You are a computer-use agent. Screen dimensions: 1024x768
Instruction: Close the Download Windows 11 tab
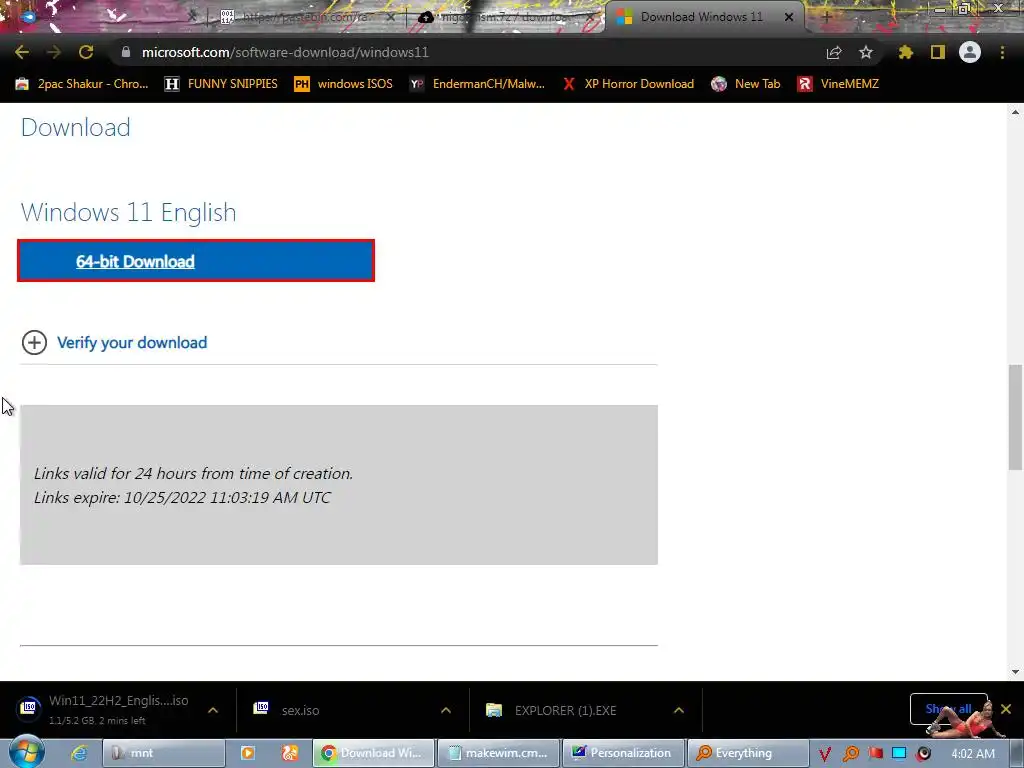789,17
